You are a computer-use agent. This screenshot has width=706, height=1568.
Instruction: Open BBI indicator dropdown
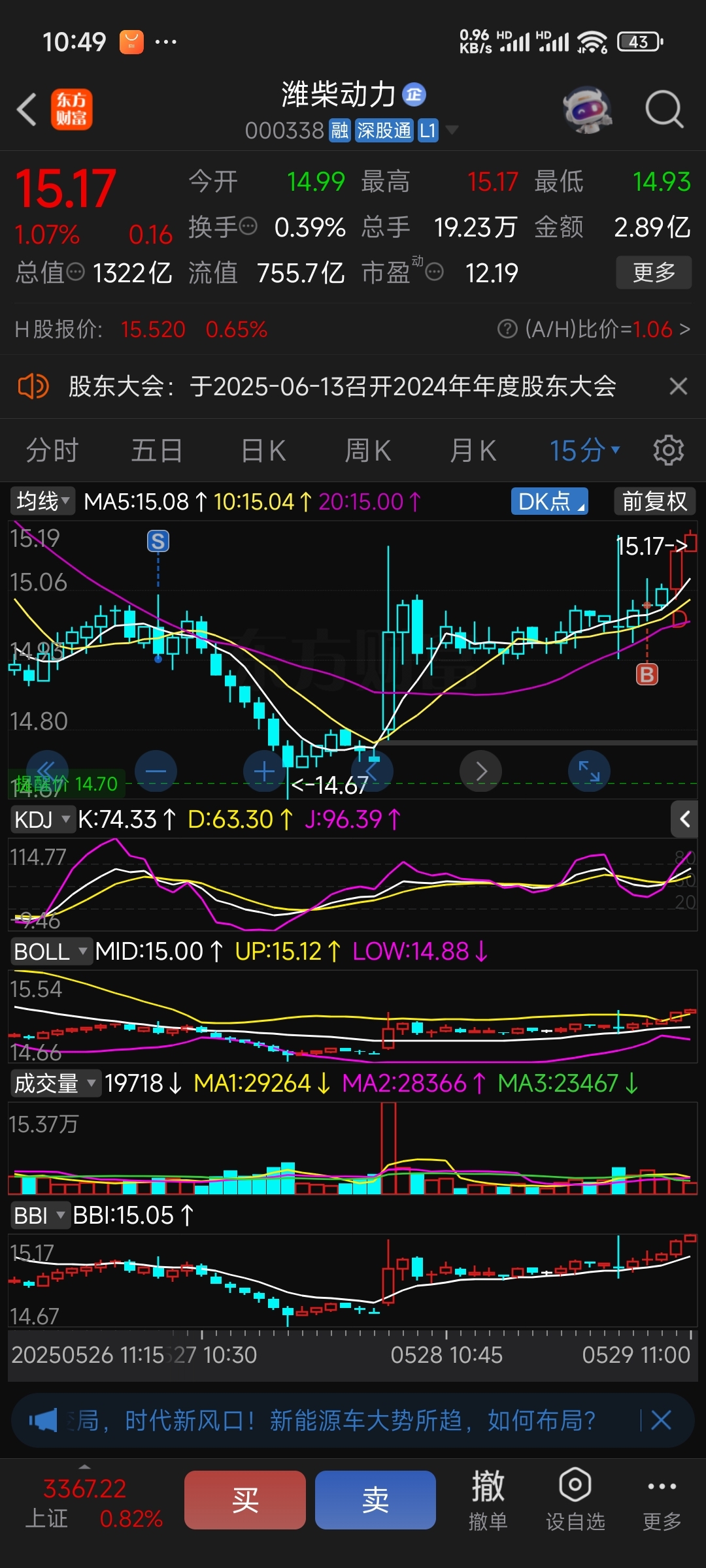pos(41,1215)
